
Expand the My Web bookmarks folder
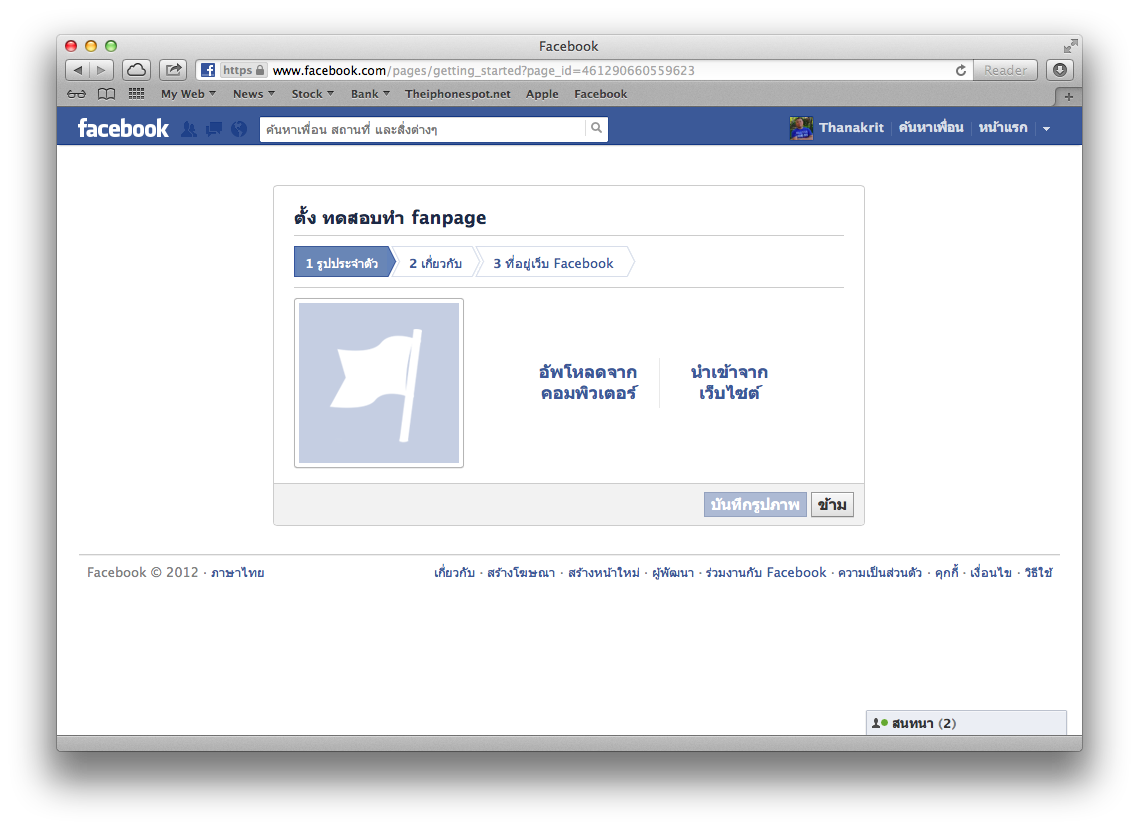(188, 94)
